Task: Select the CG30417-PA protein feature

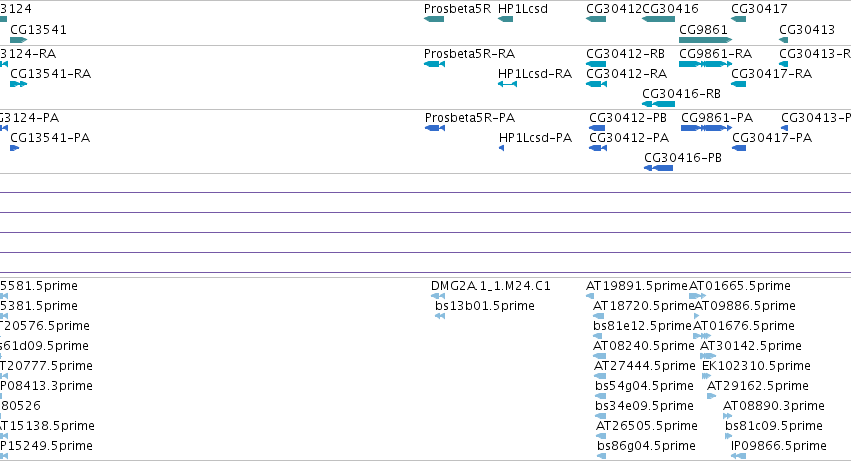Action: pos(739,148)
